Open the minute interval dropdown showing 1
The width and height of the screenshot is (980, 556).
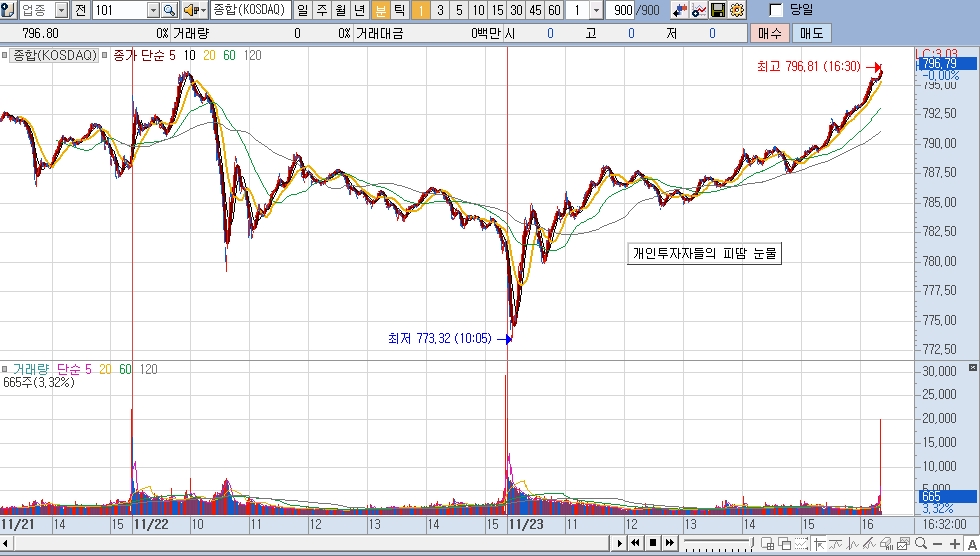[596, 10]
